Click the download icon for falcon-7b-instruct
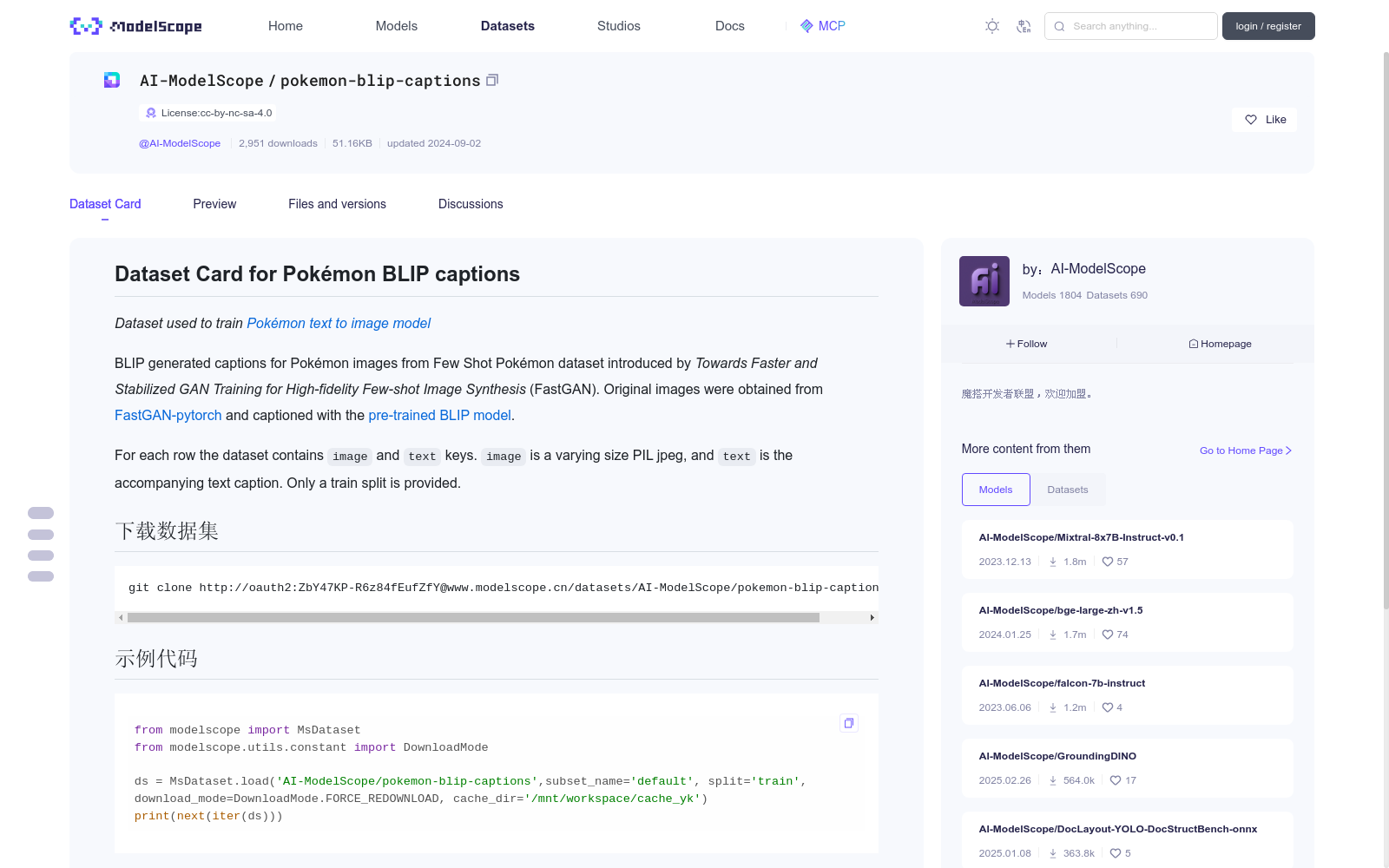 (1053, 707)
